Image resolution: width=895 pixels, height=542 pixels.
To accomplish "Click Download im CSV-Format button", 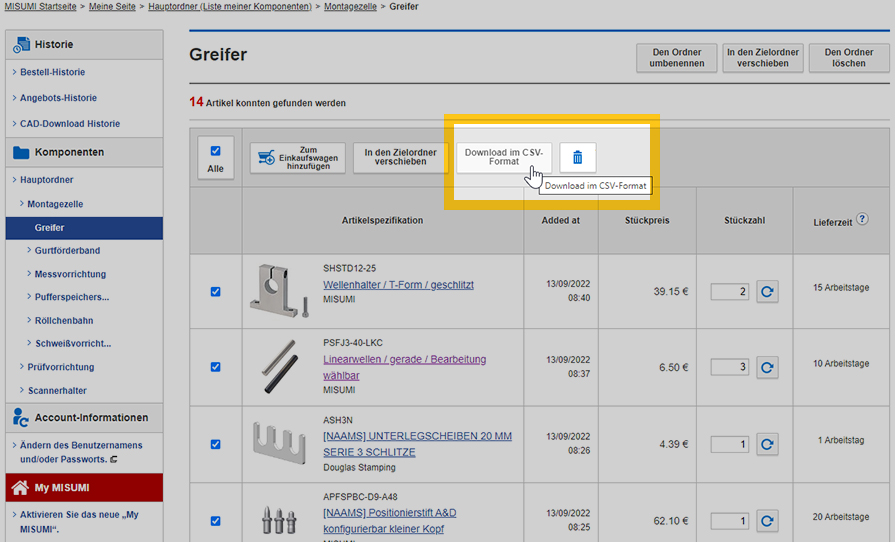I will (x=504, y=157).
